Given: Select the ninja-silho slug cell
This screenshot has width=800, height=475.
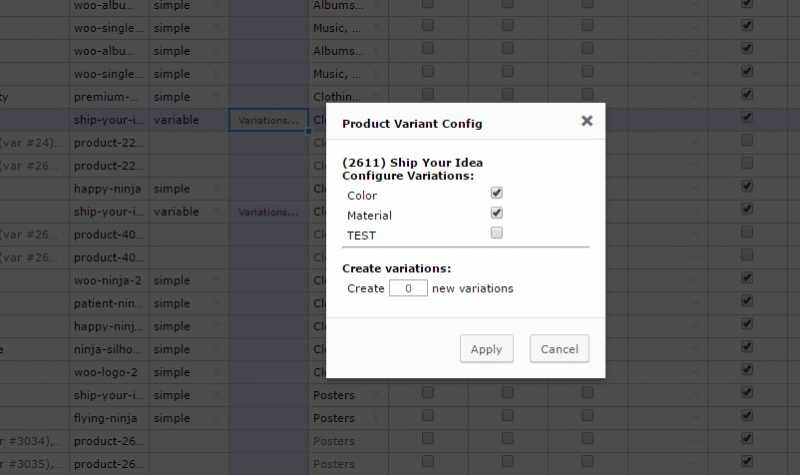Looking at the screenshot, I should pos(109,350).
